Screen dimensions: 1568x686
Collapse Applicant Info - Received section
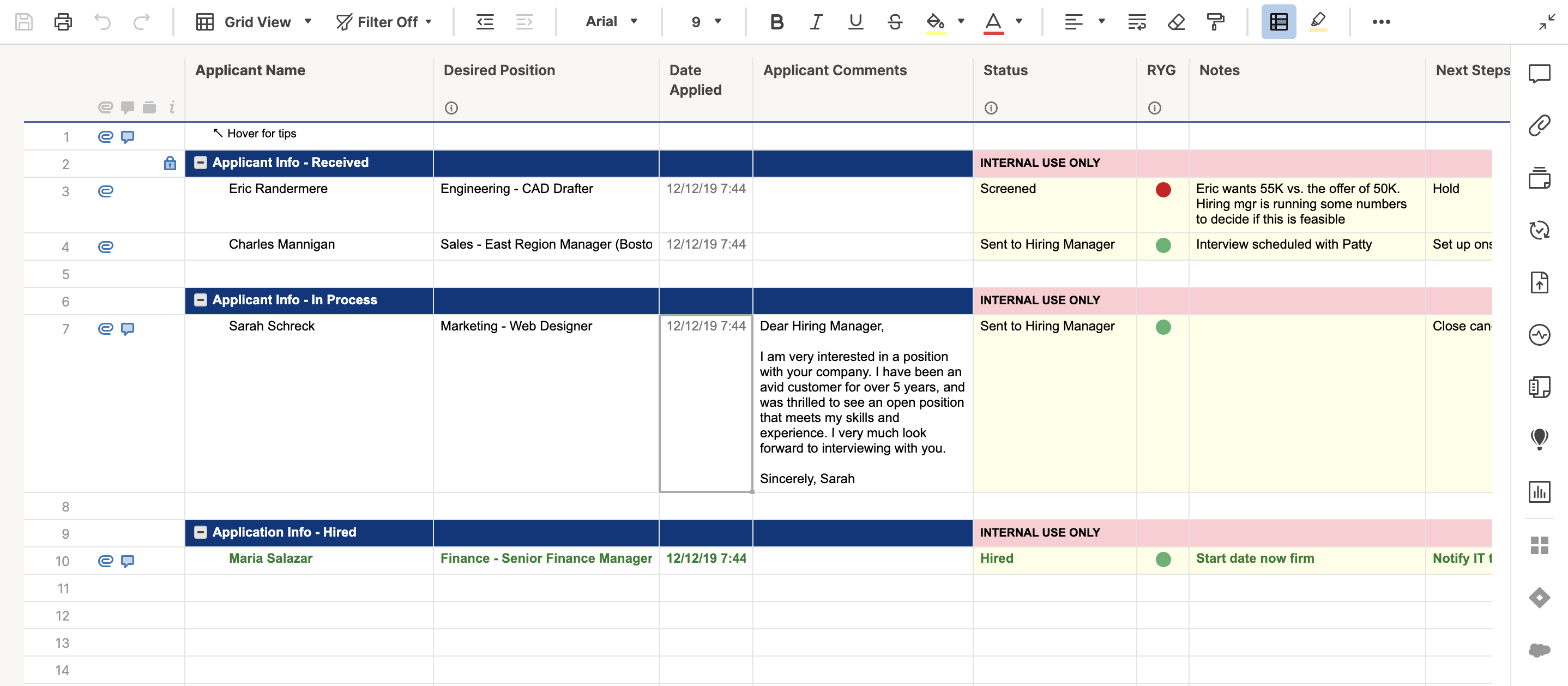200,163
